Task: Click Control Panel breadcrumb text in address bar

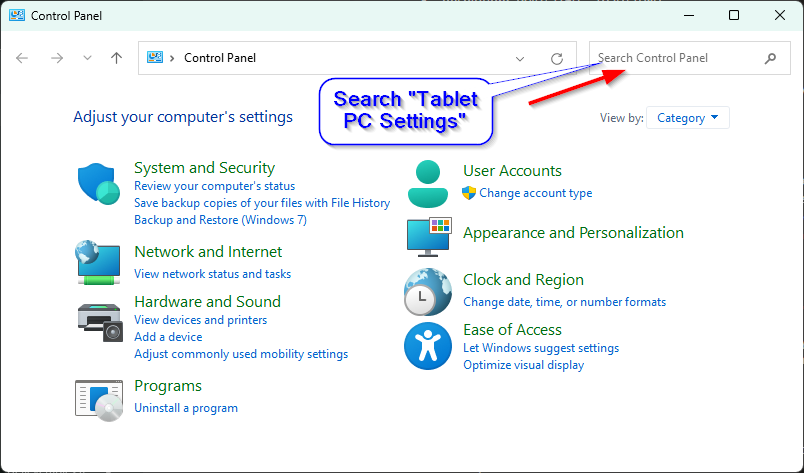Action: click(220, 58)
